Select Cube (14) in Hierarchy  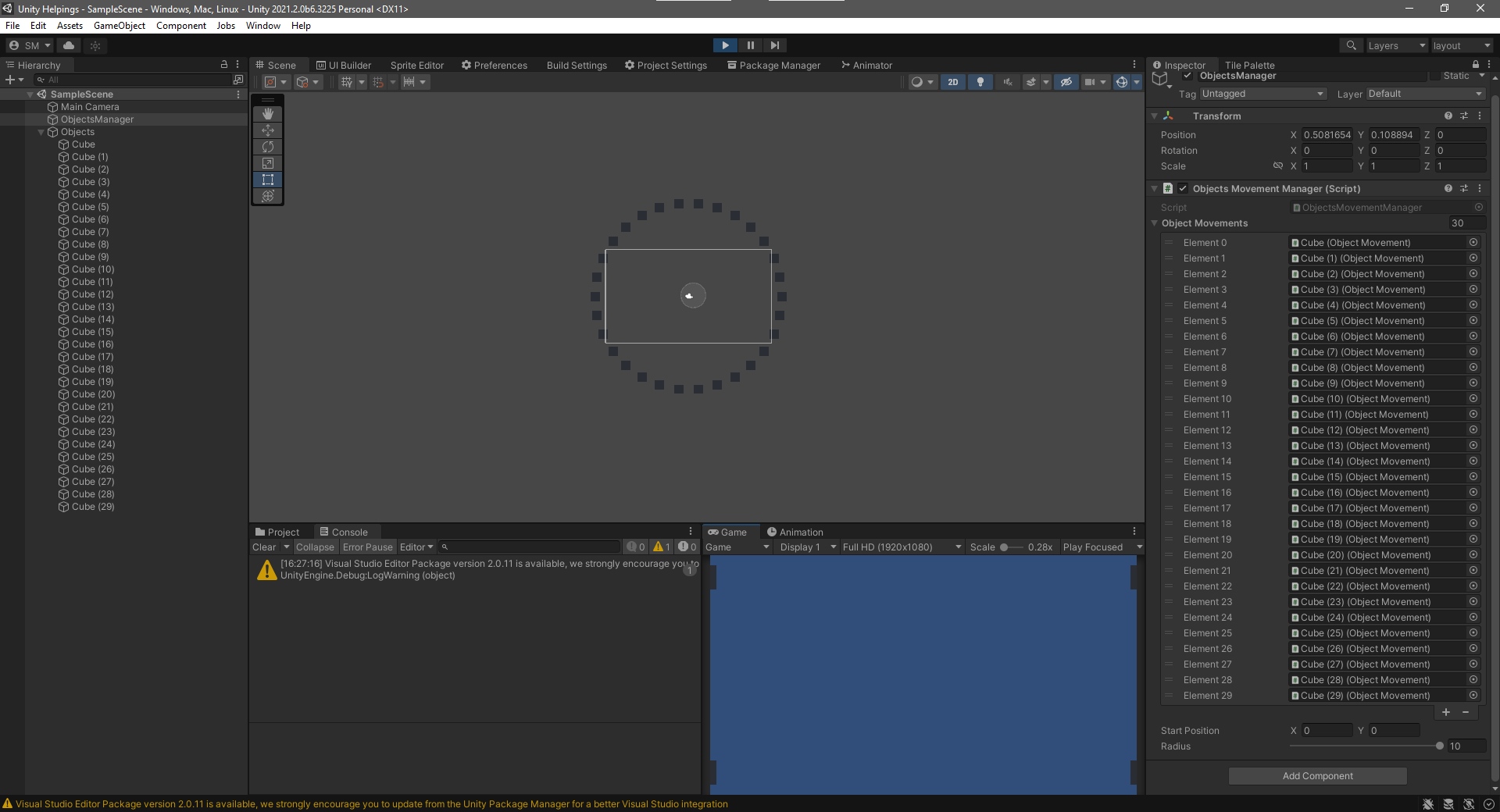coord(93,319)
